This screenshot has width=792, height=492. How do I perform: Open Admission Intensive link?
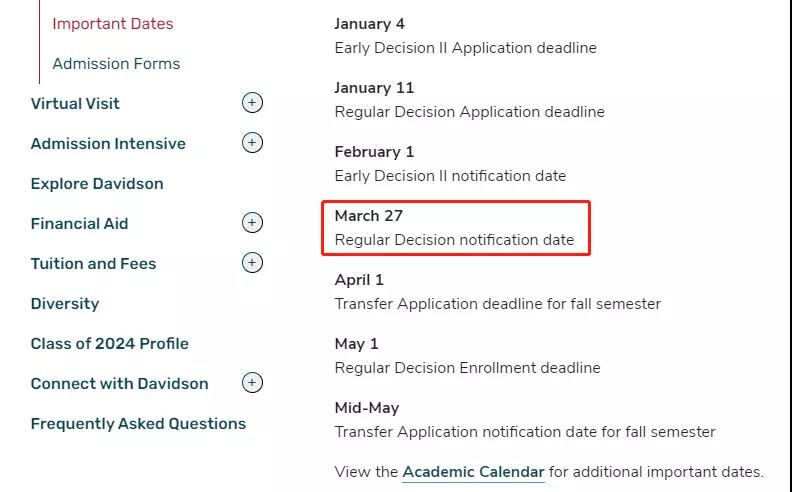pos(108,144)
